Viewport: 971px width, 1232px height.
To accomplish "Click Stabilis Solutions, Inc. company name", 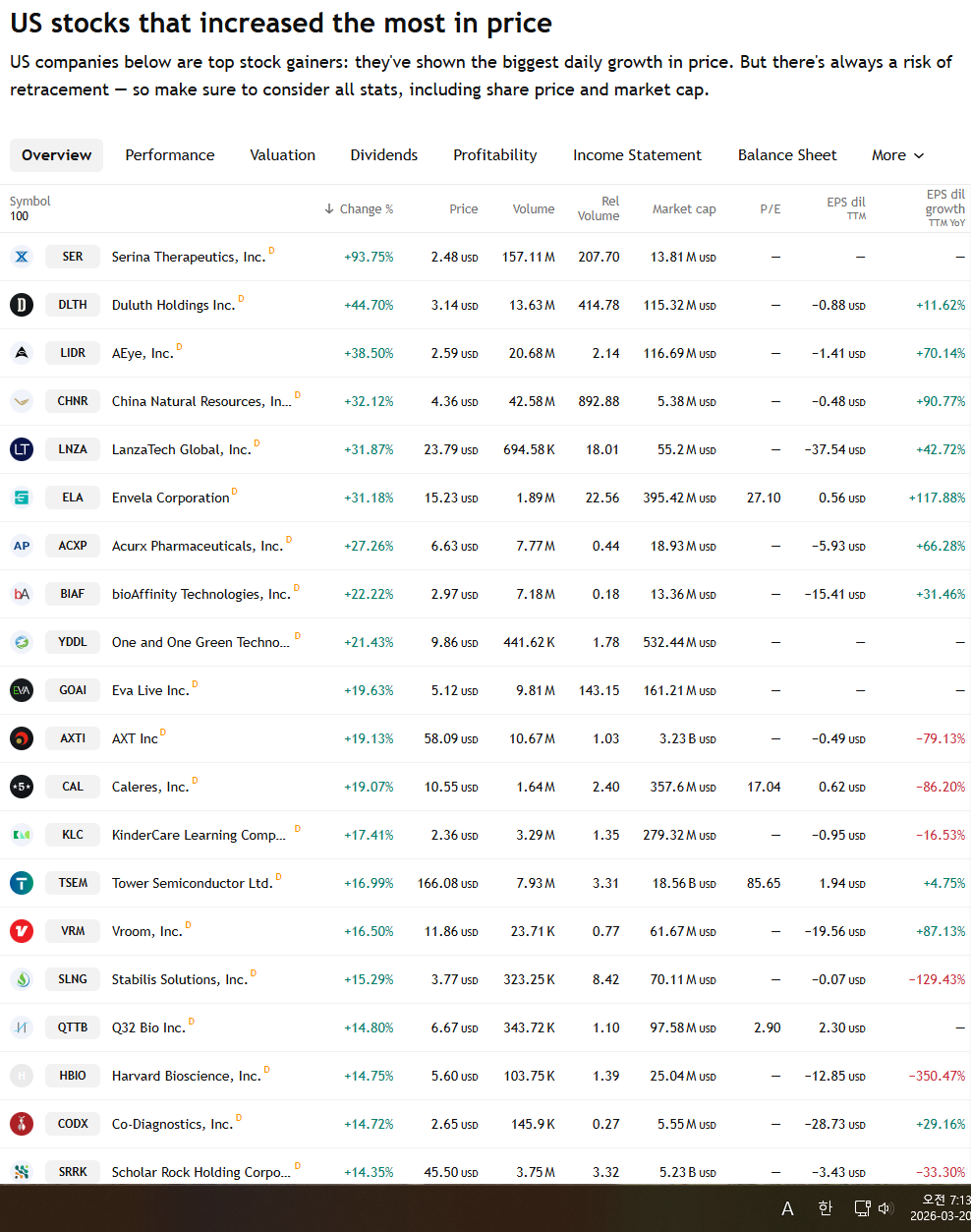I will [x=179, y=979].
